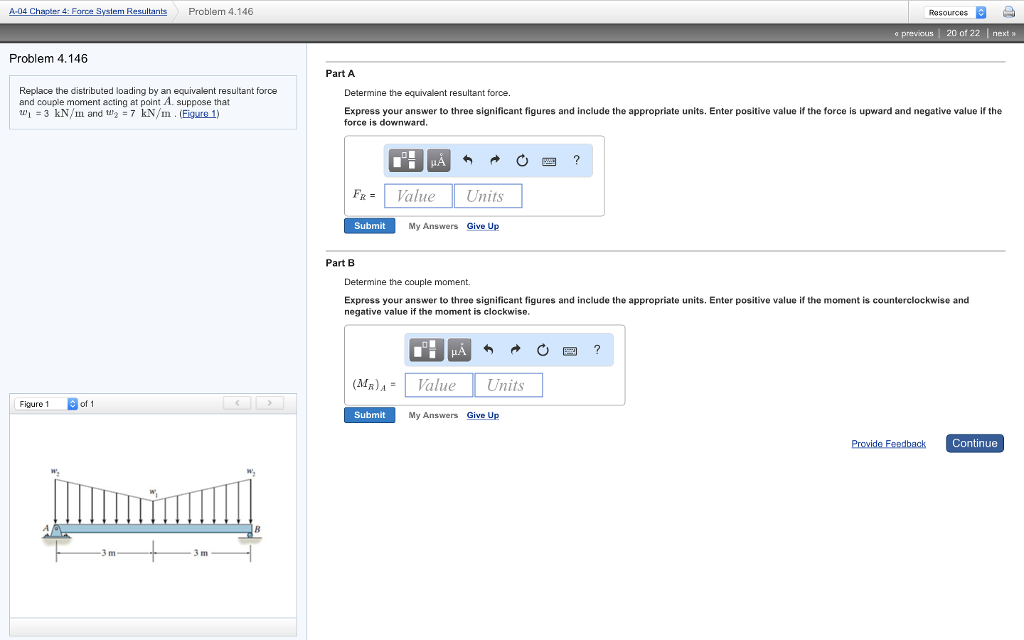This screenshot has width=1024, height=640.
Task: Submit the Part A answer
Action: [x=369, y=226]
